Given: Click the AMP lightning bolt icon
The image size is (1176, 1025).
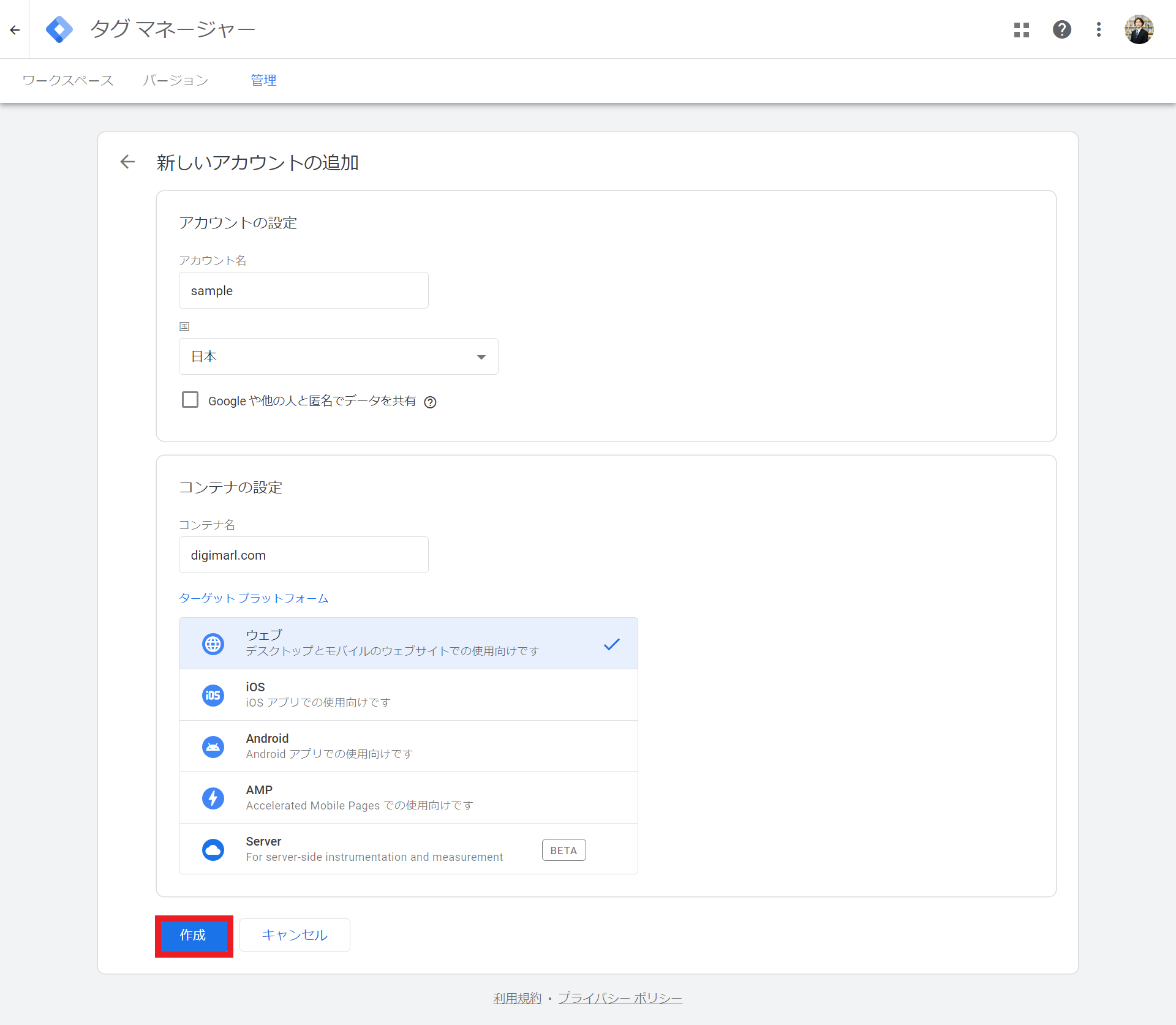Looking at the screenshot, I should pyautogui.click(x=213, y=798).
